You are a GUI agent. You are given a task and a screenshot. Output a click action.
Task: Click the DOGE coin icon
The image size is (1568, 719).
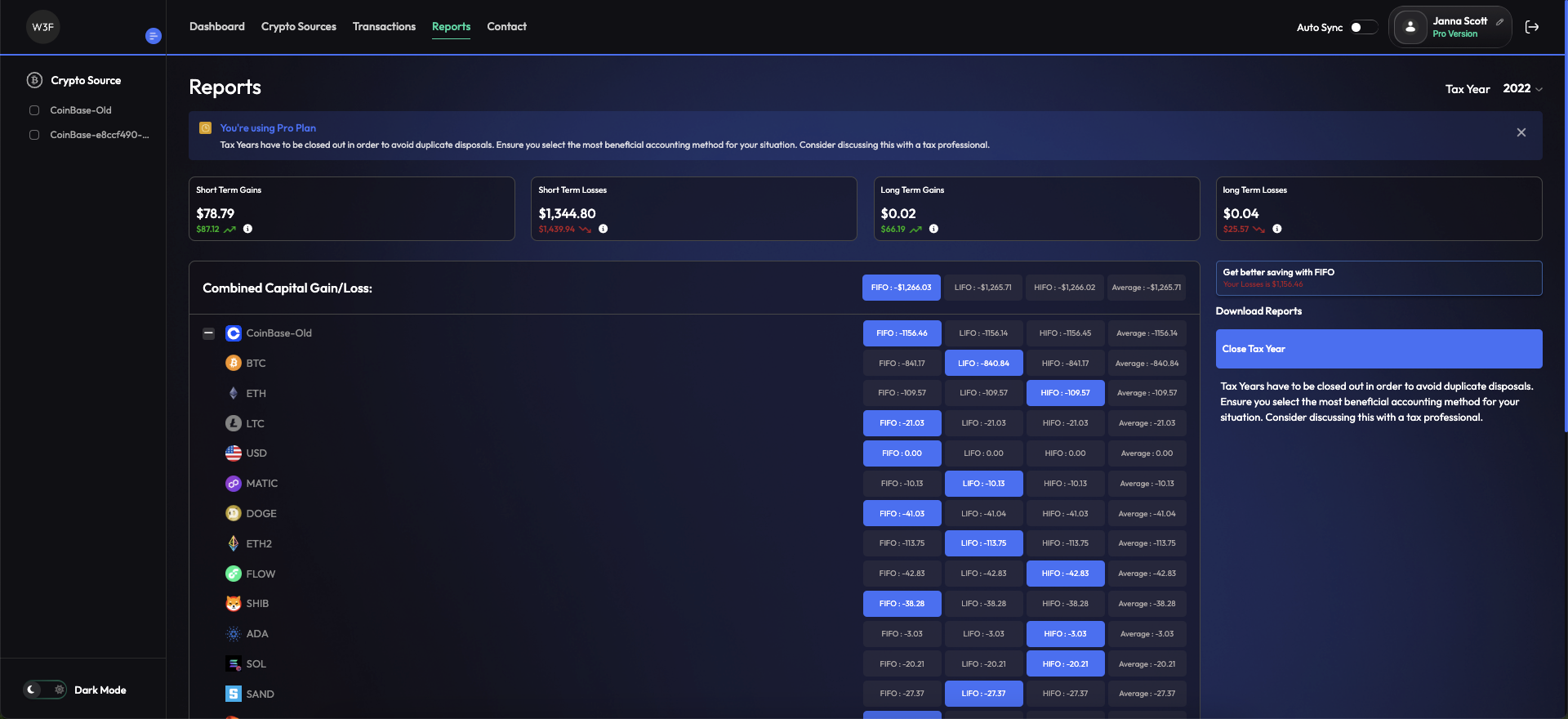point(234,513)
